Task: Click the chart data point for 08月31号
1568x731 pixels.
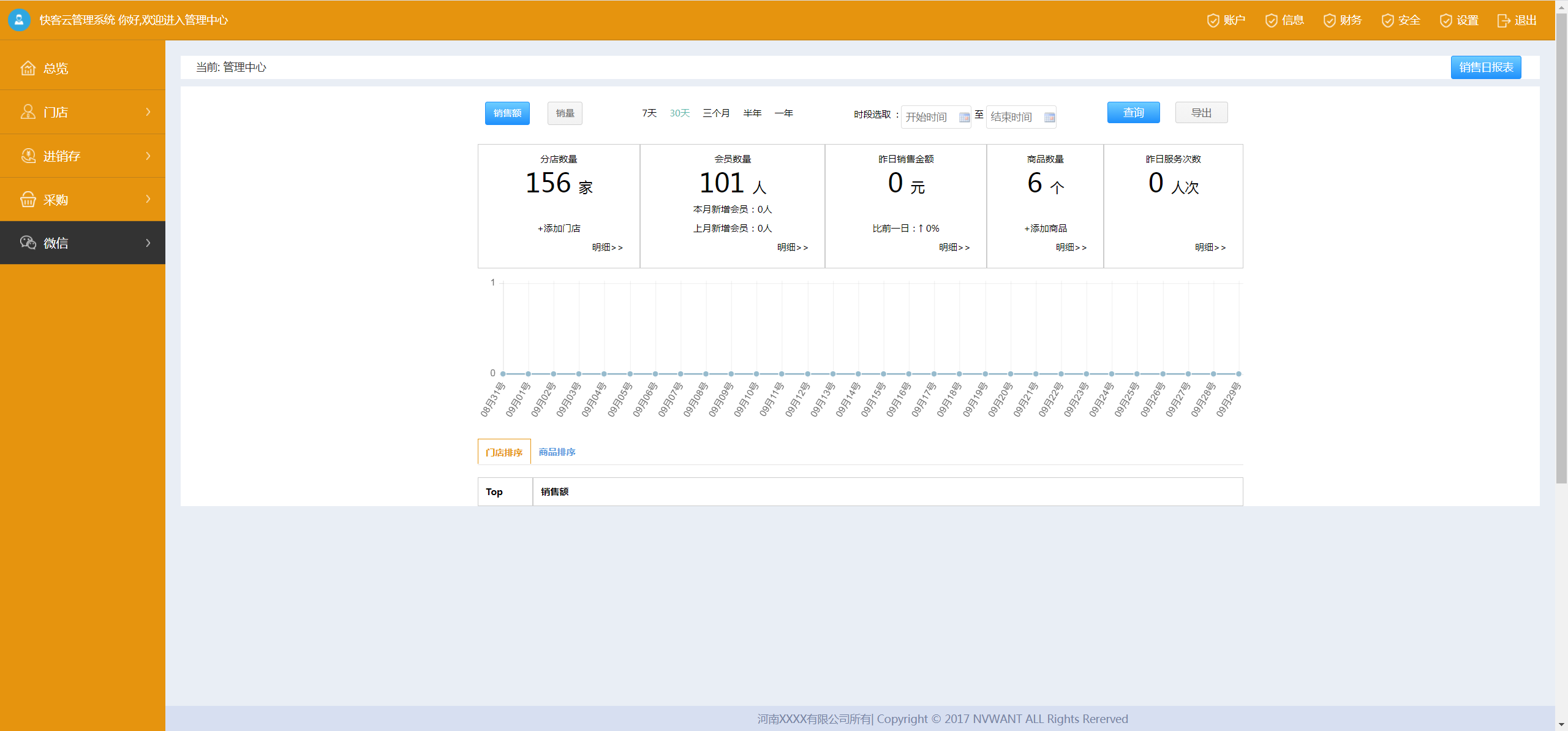Action: [x=503, y=374]
